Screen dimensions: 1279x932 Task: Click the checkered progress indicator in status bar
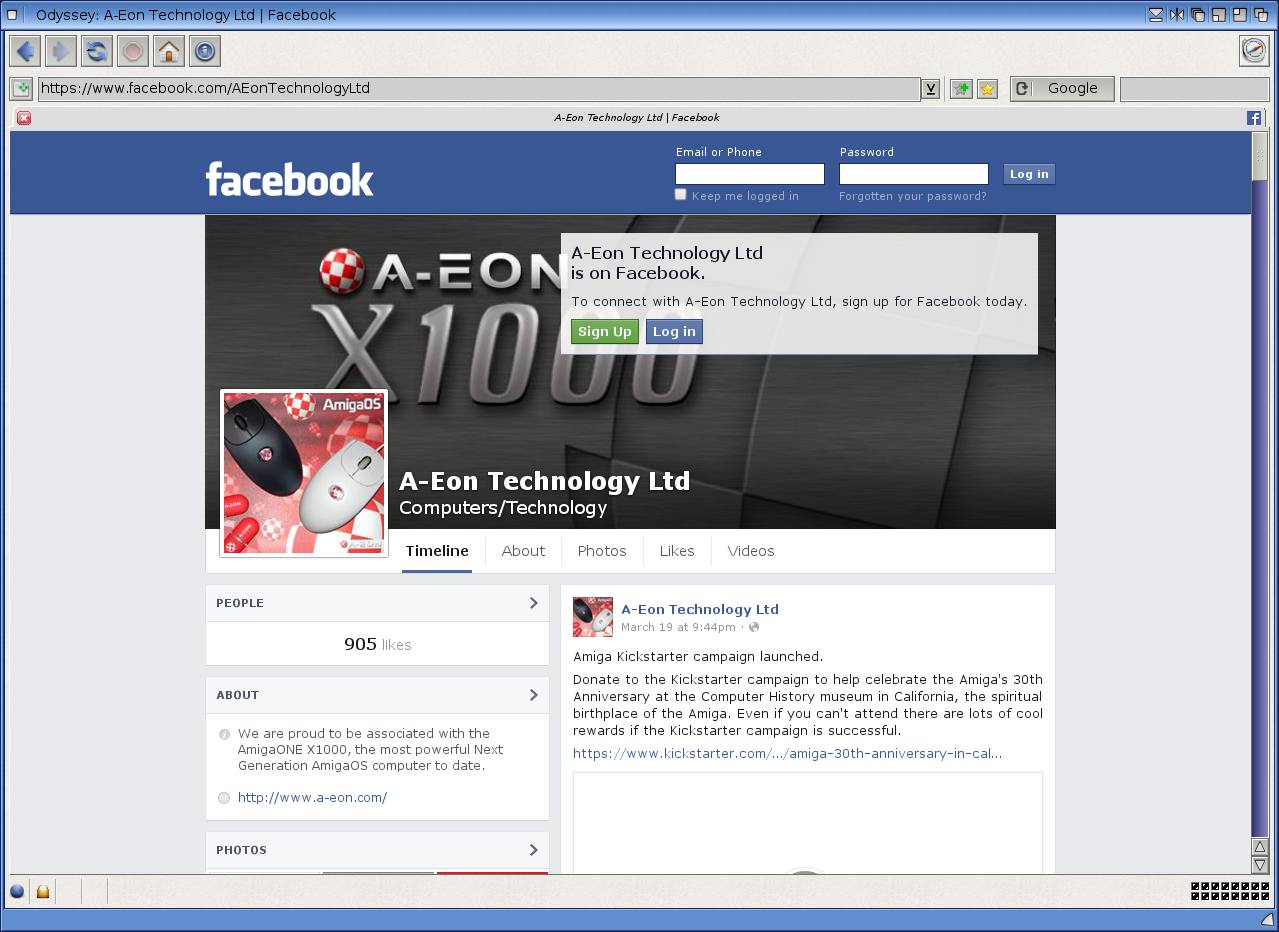coord(1230,891)
